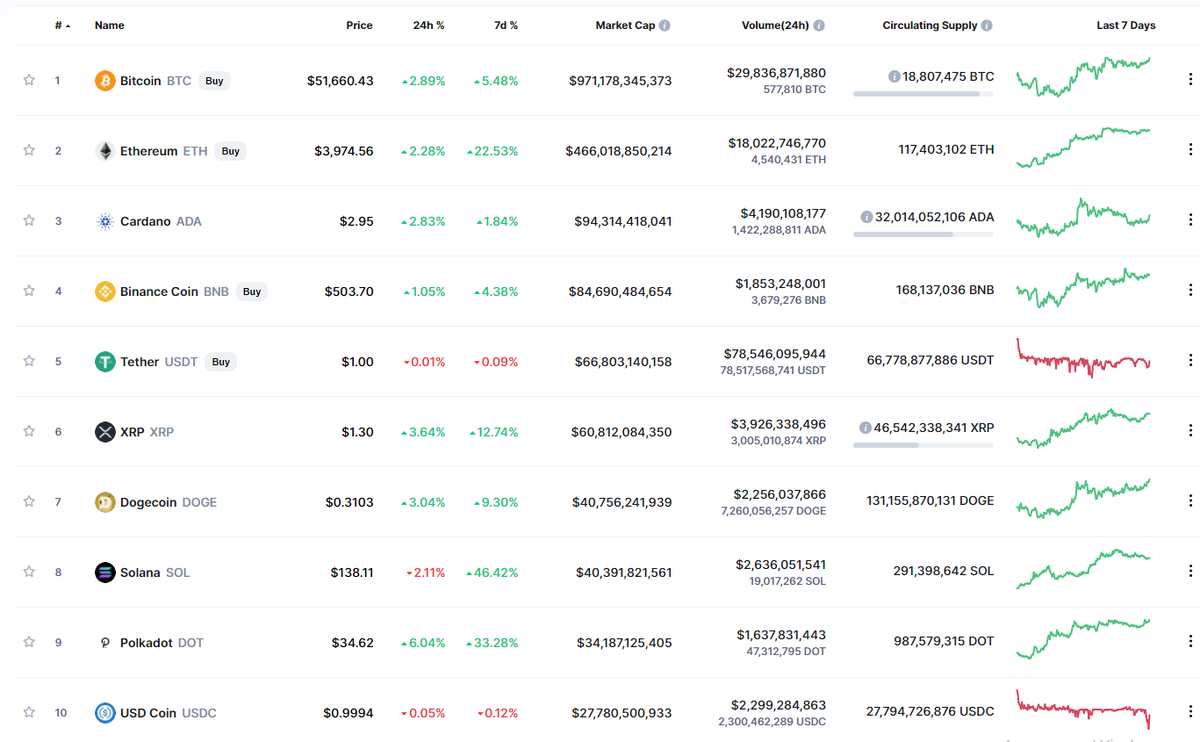Viewport: 1200px width, 742px height.
Task: Sort table by rank # column
Action: pos(62,25)
